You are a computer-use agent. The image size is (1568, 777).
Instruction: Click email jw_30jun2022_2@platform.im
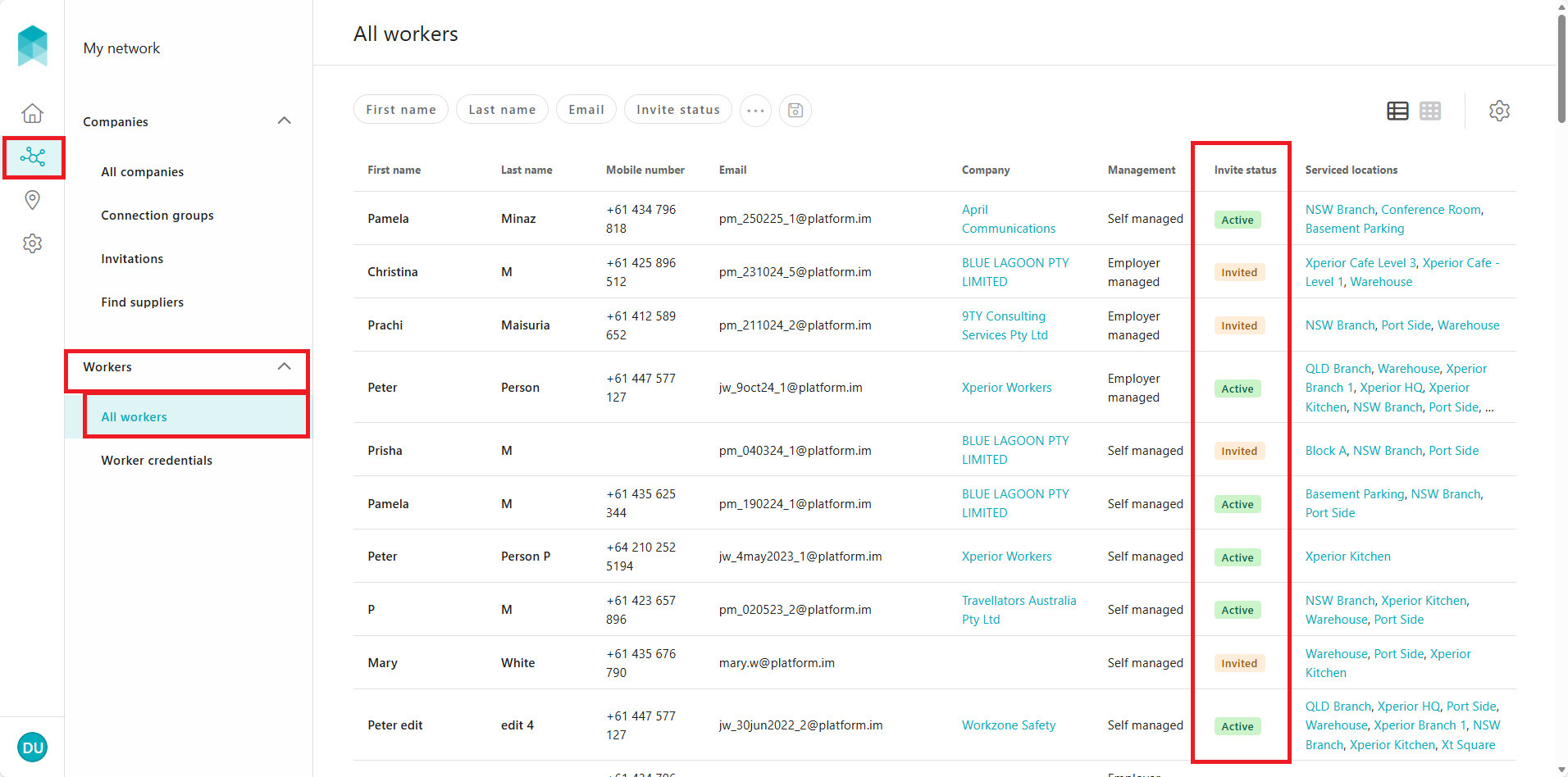800,725
